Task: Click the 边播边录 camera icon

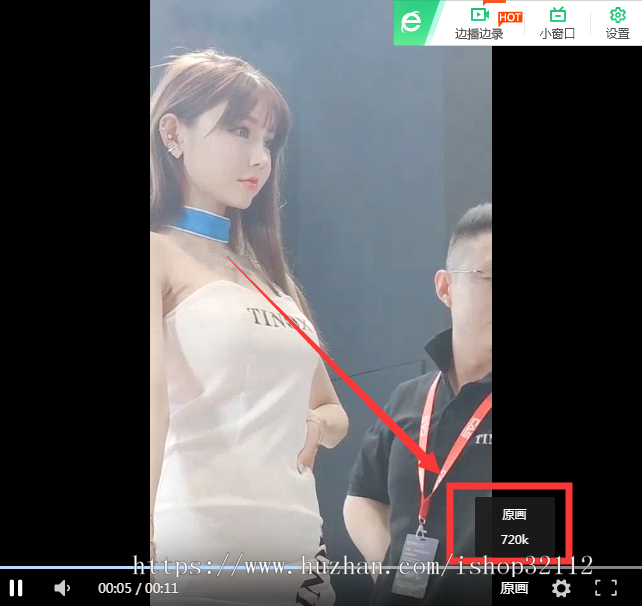Action: 480,14
